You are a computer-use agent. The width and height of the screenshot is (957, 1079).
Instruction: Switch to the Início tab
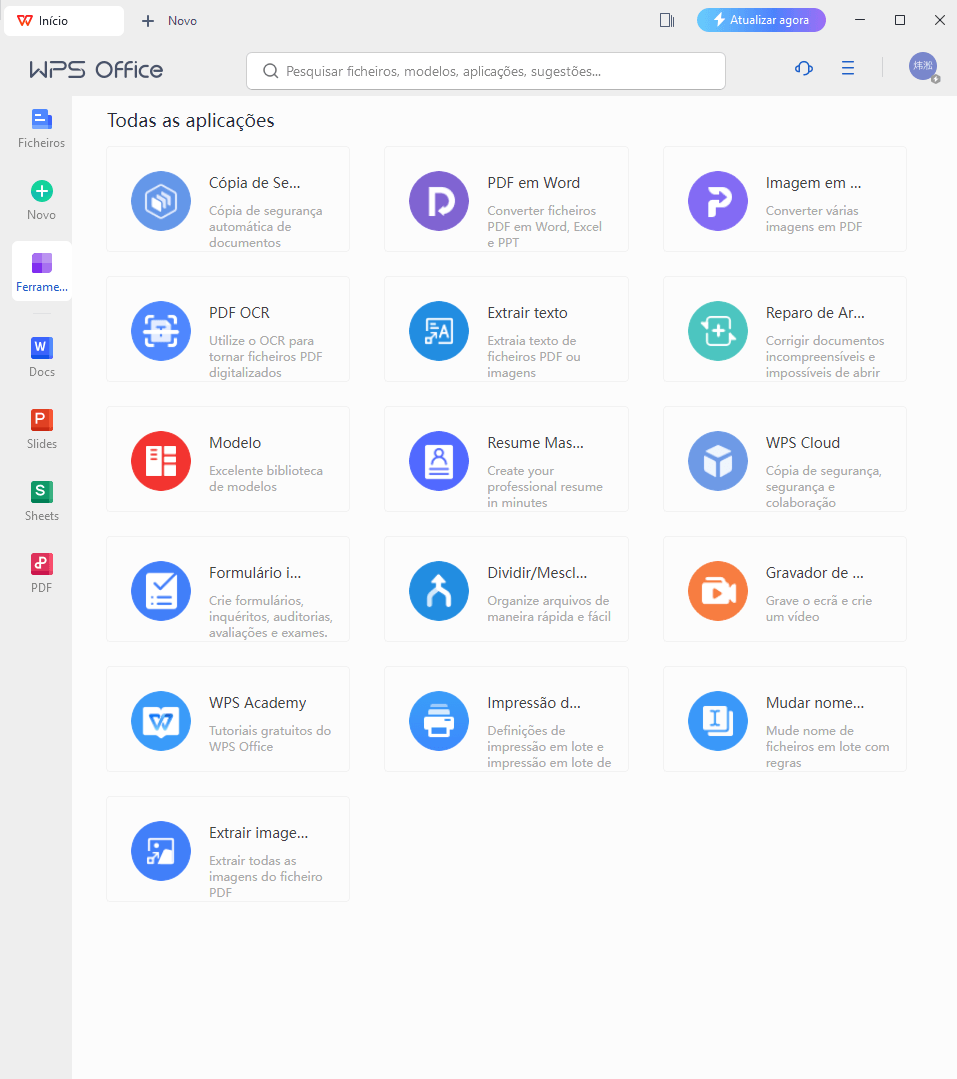click(63, 19)
